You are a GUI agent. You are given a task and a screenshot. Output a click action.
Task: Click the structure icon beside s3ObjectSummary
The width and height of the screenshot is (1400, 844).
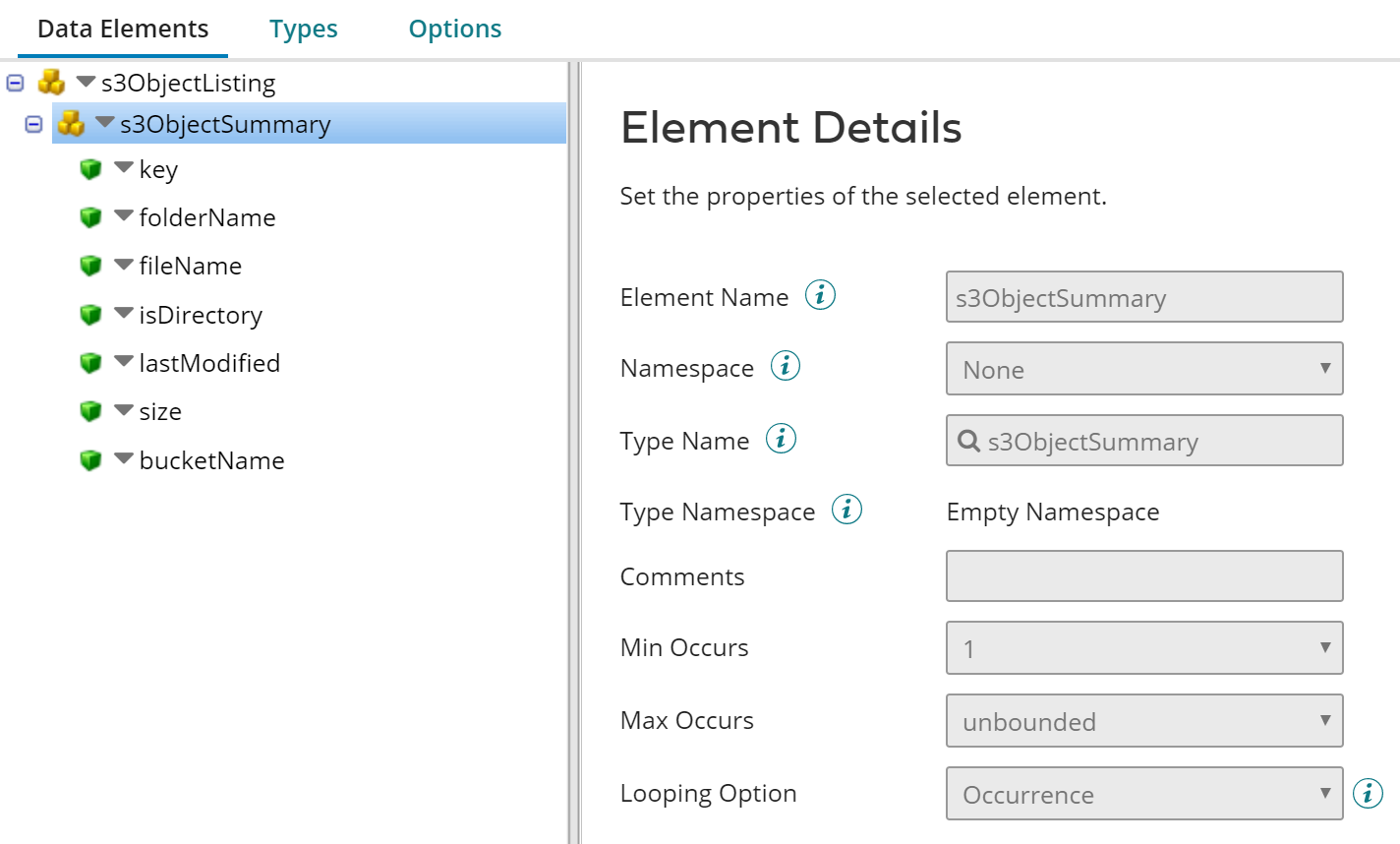71,124
